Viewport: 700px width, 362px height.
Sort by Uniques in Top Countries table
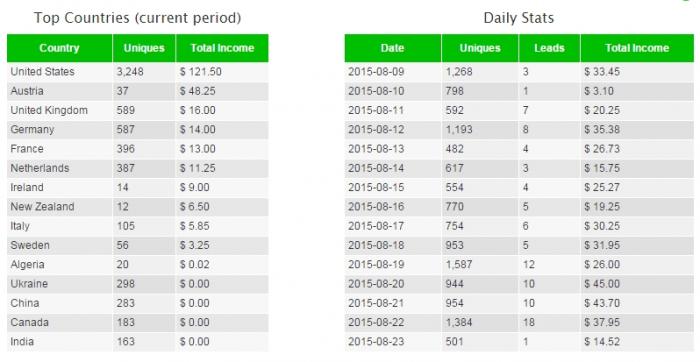144,48
